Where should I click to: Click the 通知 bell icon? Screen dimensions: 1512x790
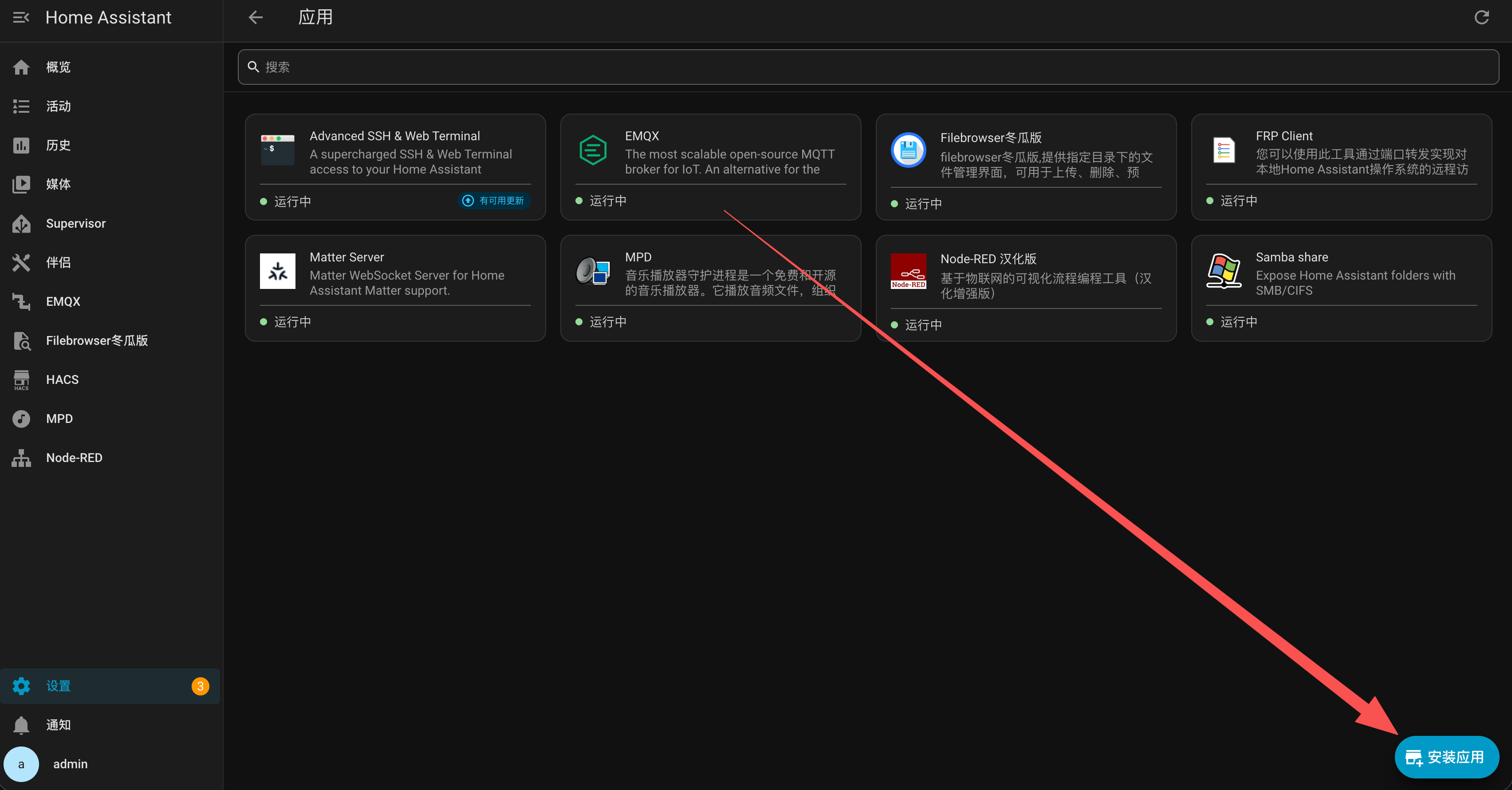[x=21, y=725]
